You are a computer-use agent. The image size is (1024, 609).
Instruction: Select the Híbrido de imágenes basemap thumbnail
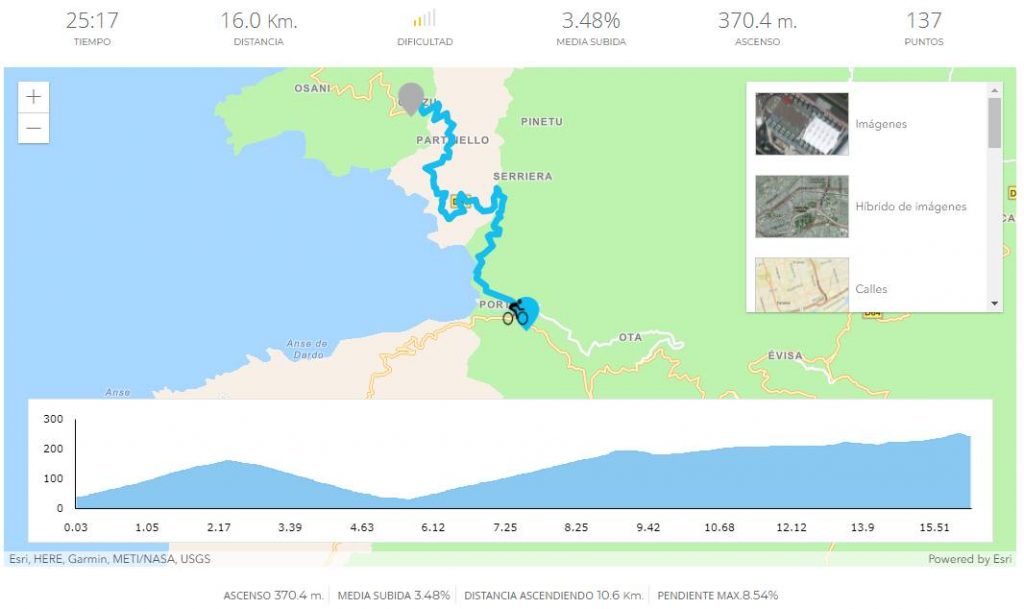802,206
